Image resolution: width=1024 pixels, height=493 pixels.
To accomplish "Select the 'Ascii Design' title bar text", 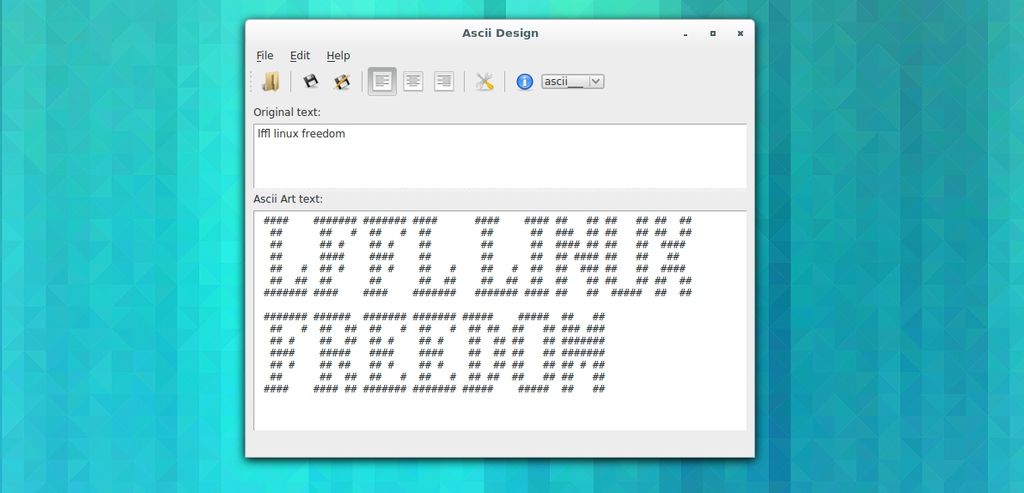I will click(500, 33).
